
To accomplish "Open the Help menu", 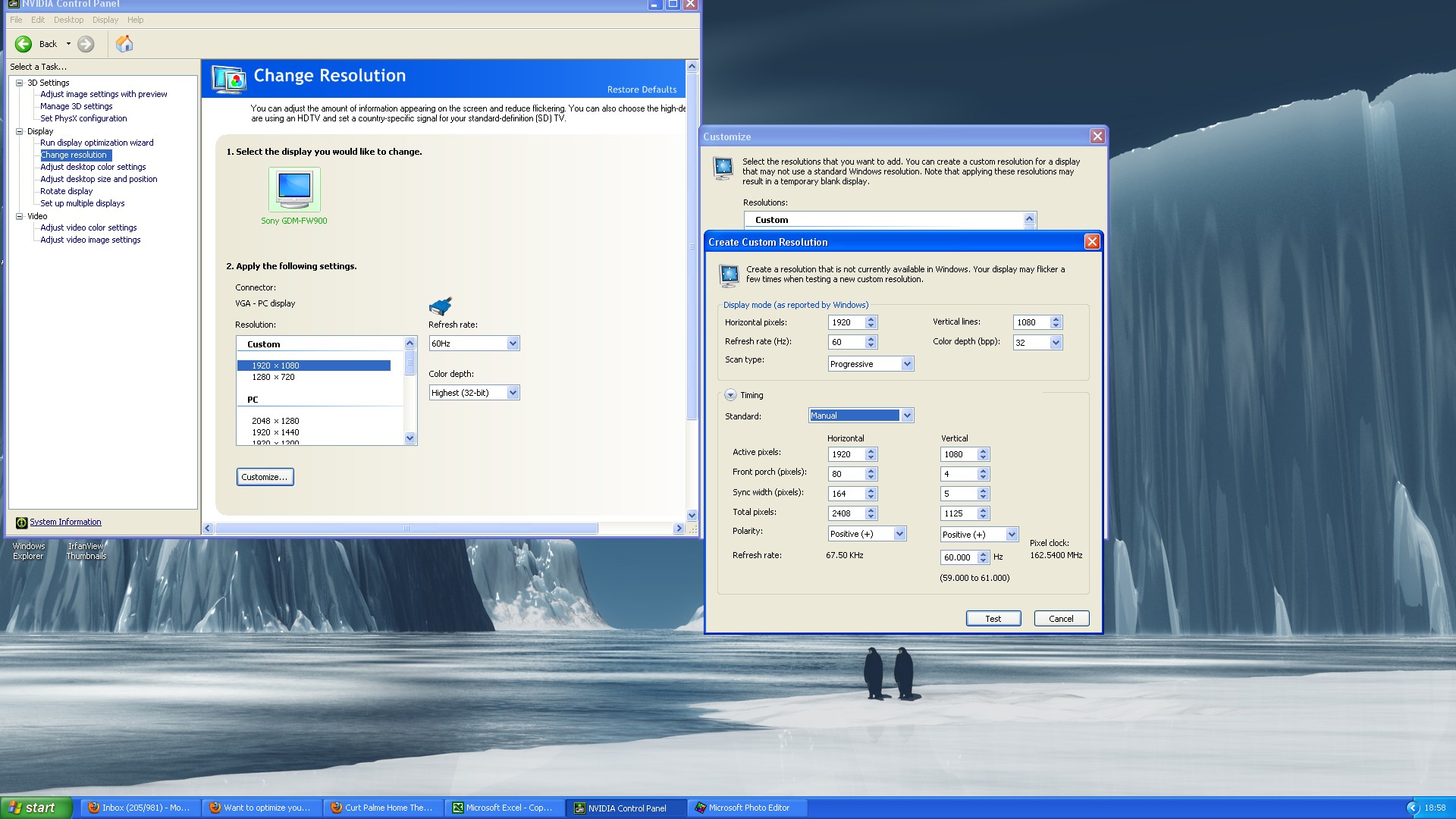I will [136, 20].
